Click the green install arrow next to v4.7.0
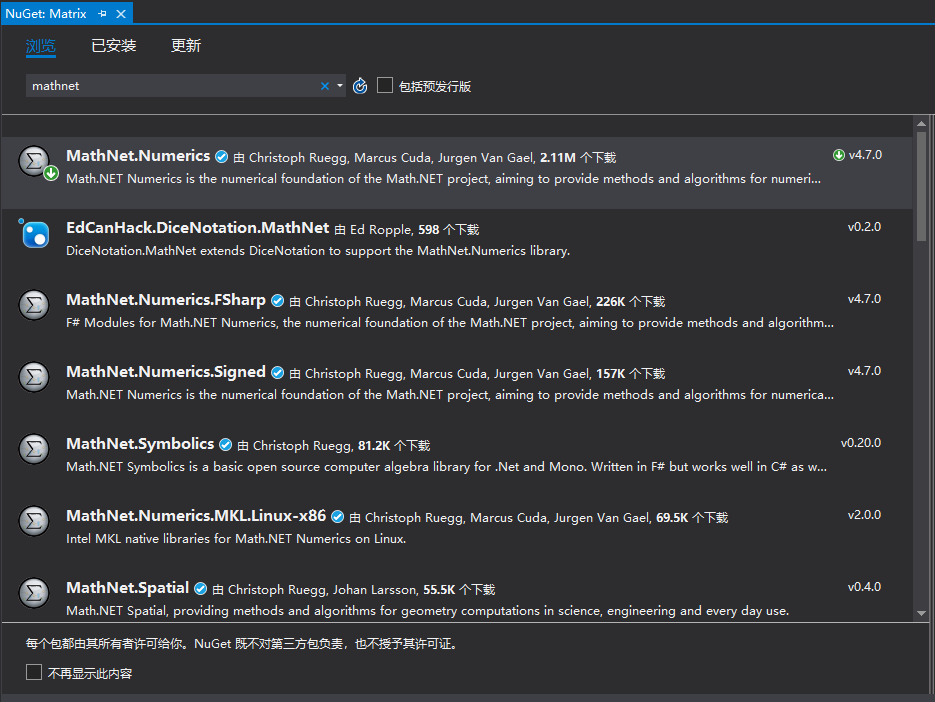935x702 pixels. (x=838, y=156)
